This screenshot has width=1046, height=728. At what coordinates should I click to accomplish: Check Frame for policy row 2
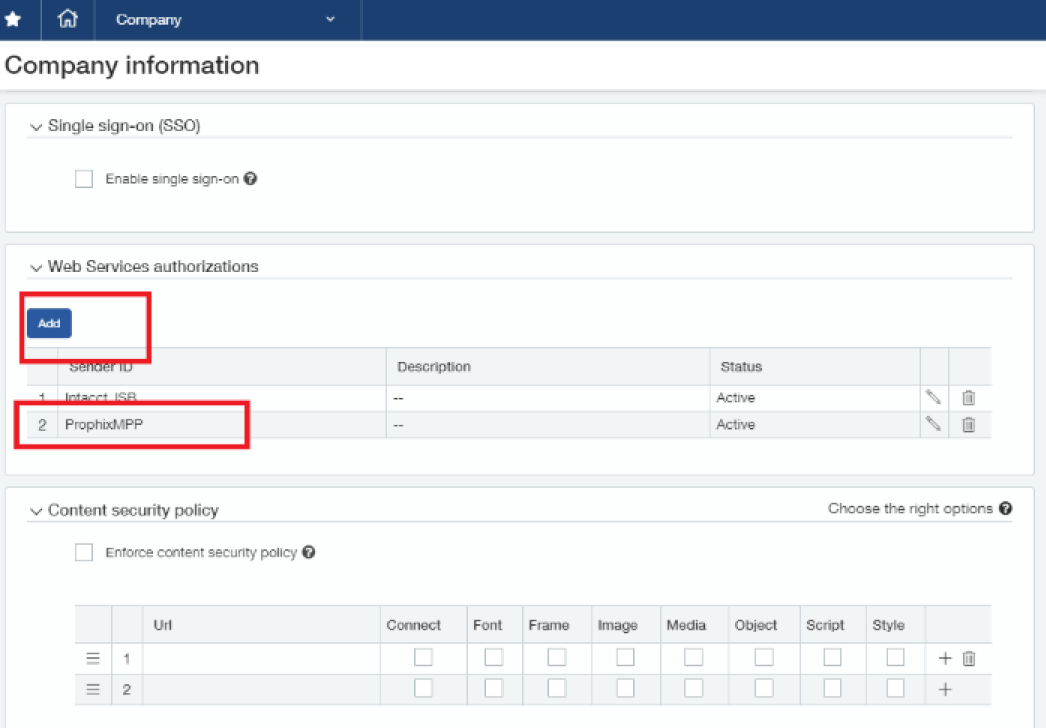coord(556,688)
